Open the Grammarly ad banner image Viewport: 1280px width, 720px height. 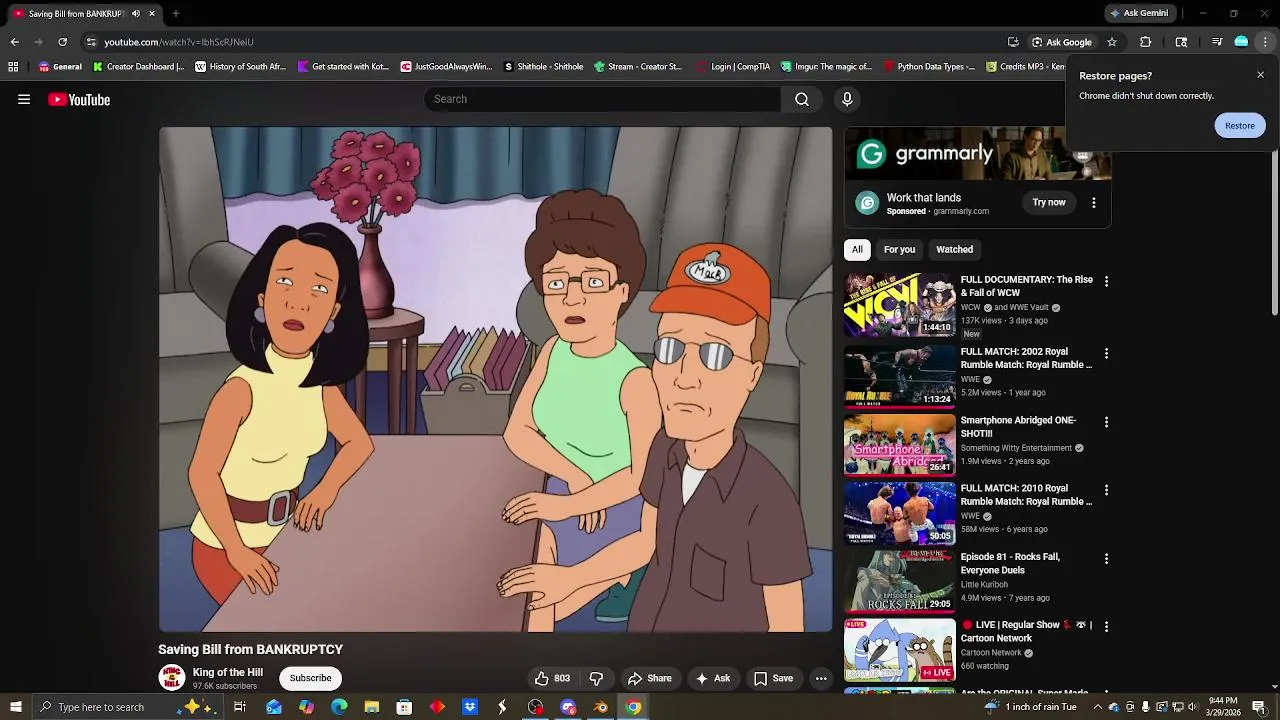point(977,153)
